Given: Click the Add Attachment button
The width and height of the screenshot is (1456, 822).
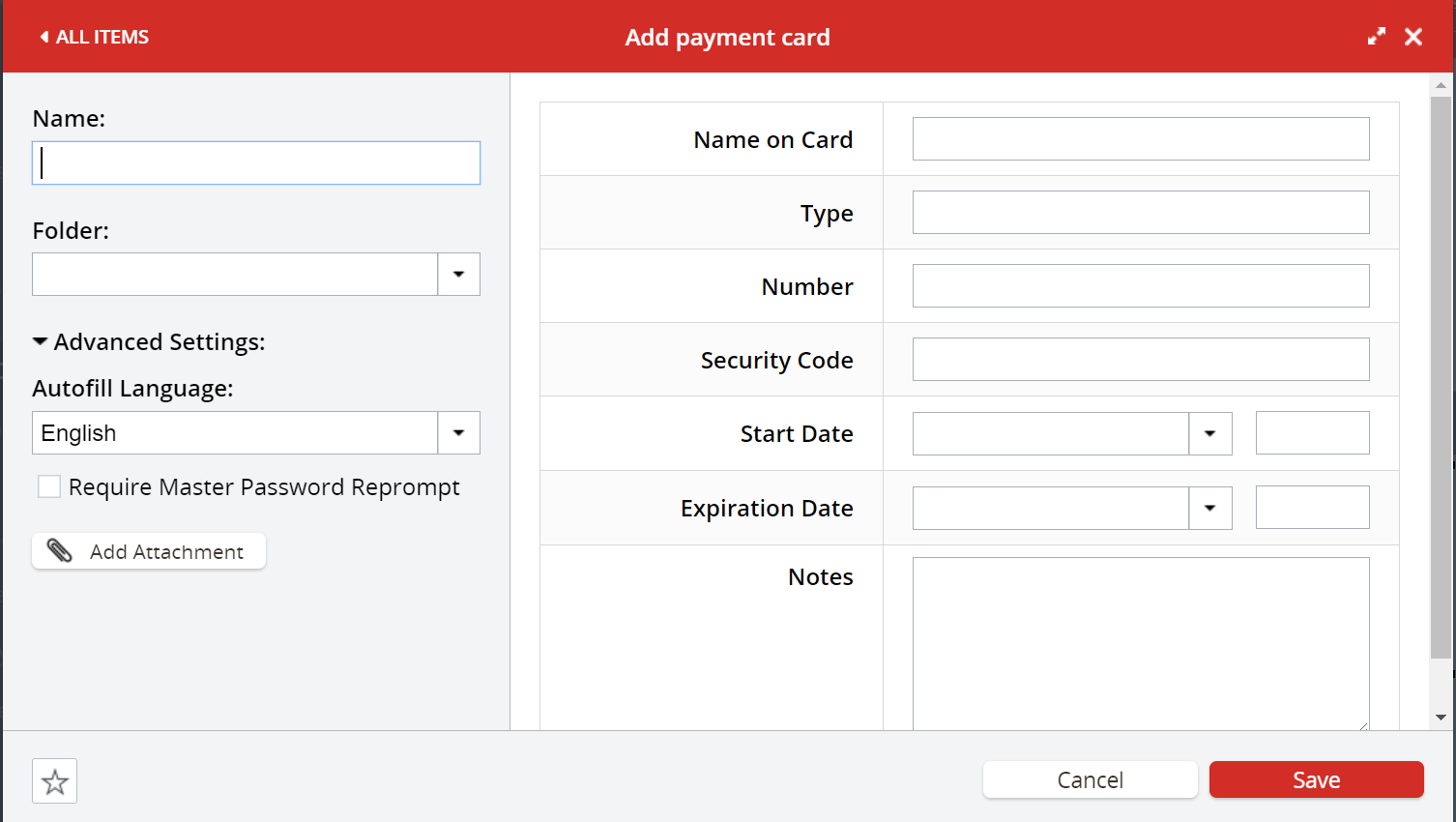Looking at the screenshot, I should 148,550.
